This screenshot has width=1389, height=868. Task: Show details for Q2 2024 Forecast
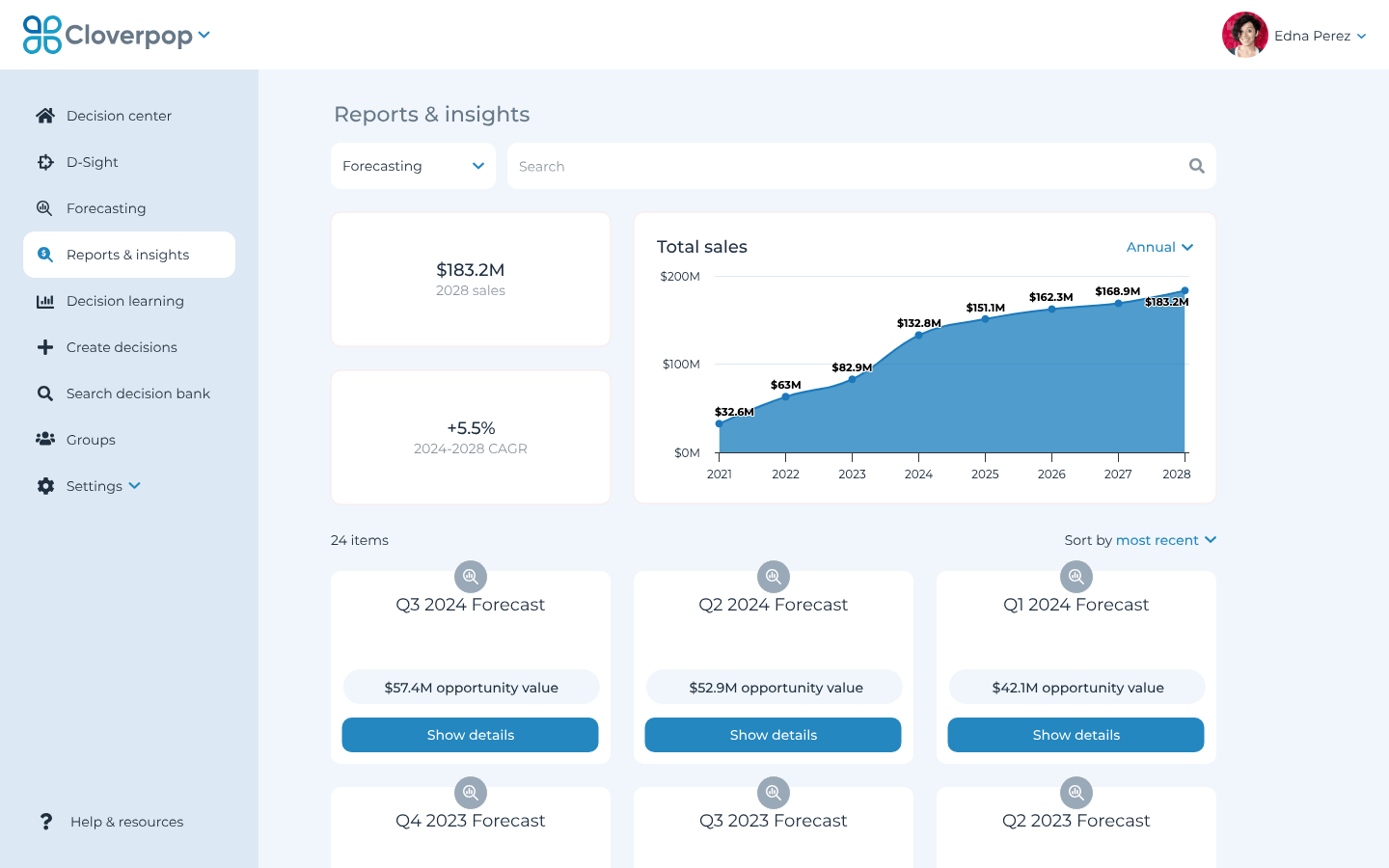coord(773,735)
